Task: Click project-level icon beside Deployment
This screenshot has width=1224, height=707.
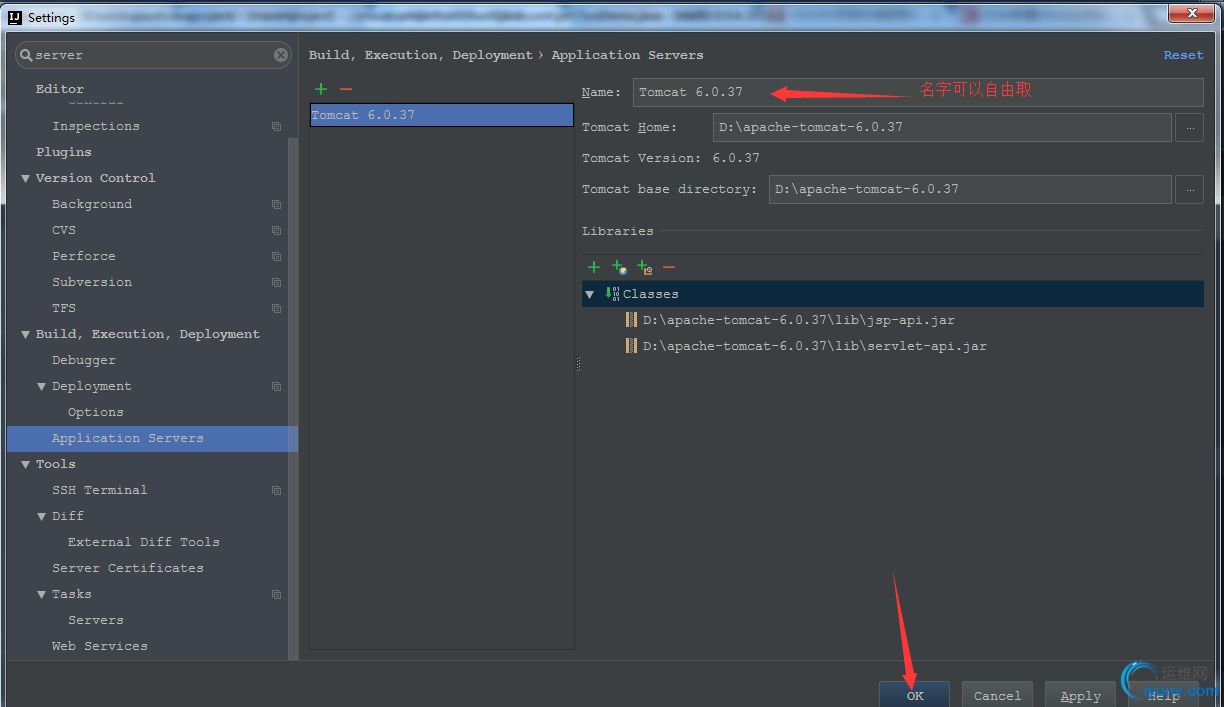Action: coord(276,387)
